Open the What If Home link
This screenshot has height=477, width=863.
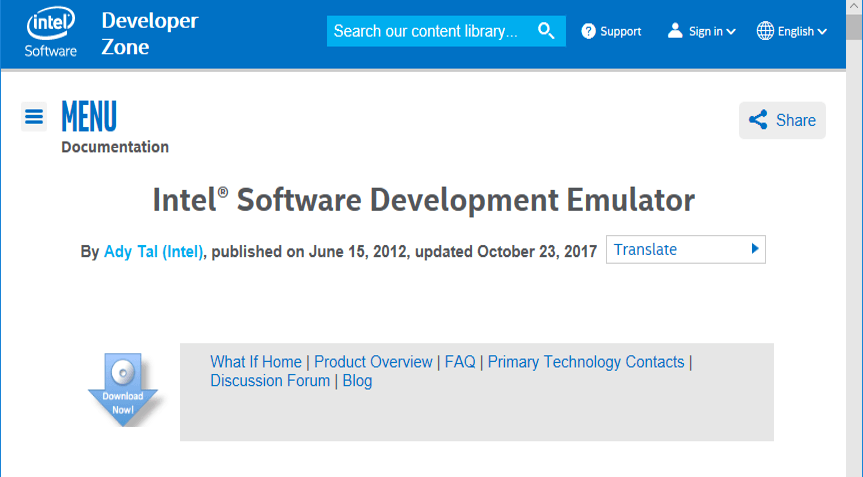pyautogui.click(x=256, y=361)
